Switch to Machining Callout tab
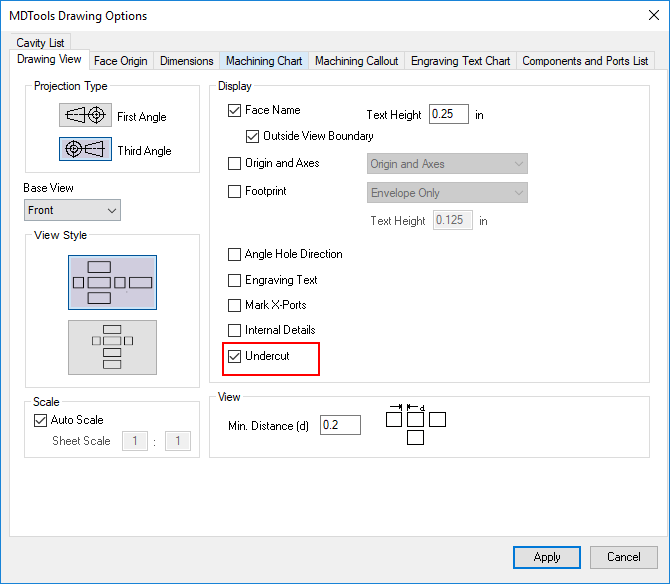670x584 pixels. tap(357, 61)
